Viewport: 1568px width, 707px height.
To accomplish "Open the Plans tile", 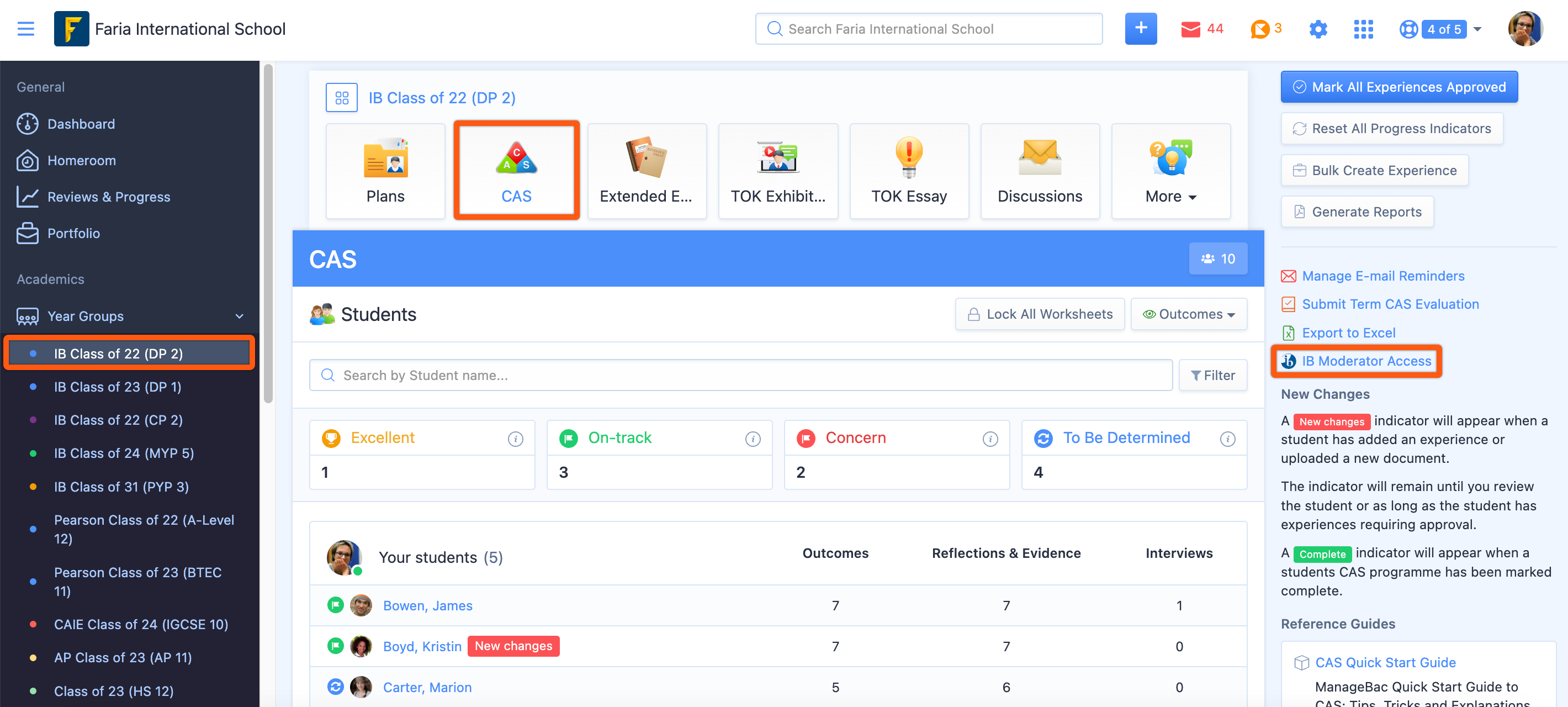I will pyautogui.click(x=385, y=171).
